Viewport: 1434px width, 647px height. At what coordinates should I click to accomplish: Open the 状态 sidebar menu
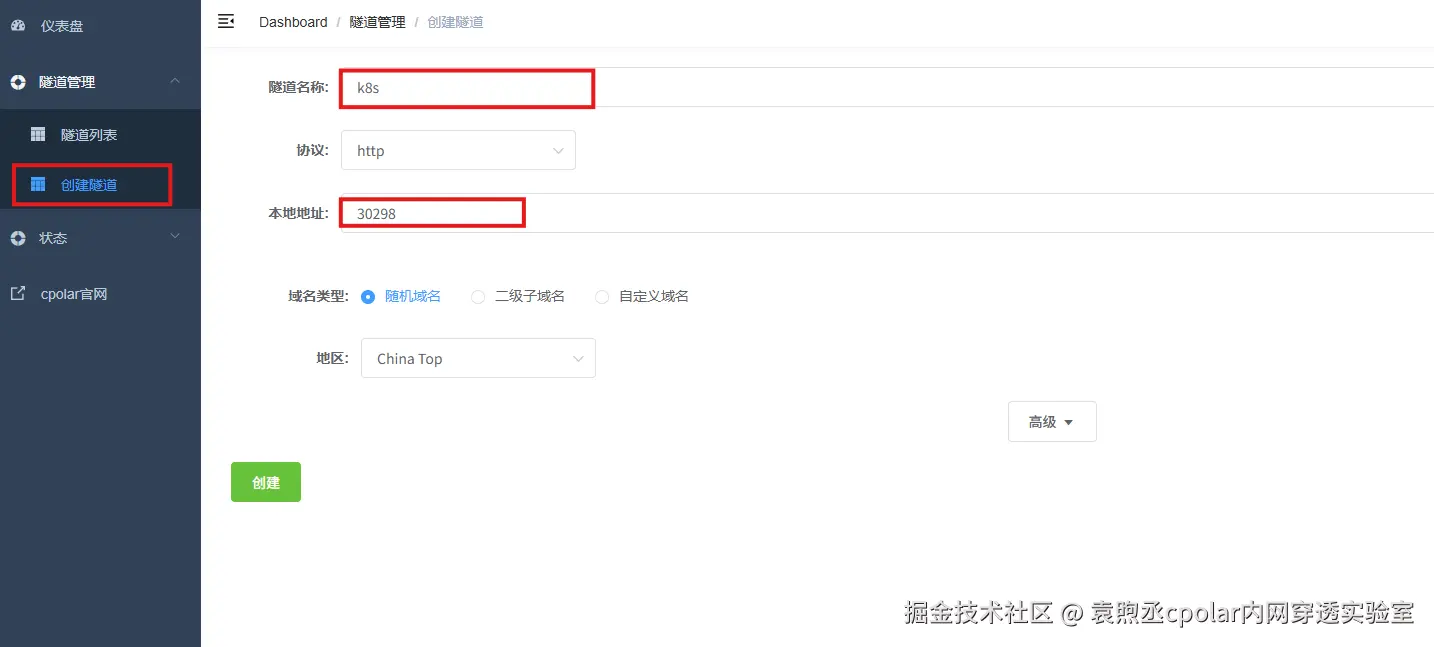pos(100,238)
